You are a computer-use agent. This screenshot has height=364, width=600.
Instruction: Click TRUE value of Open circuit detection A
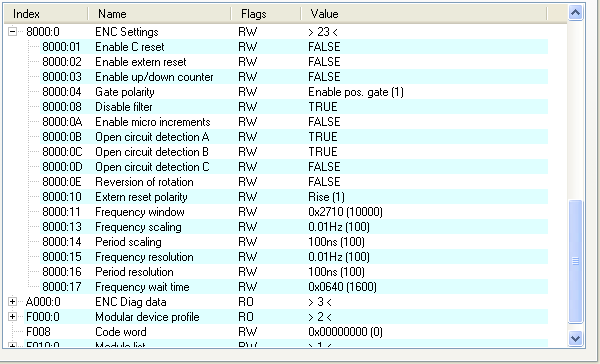click(x=323, y=137)
